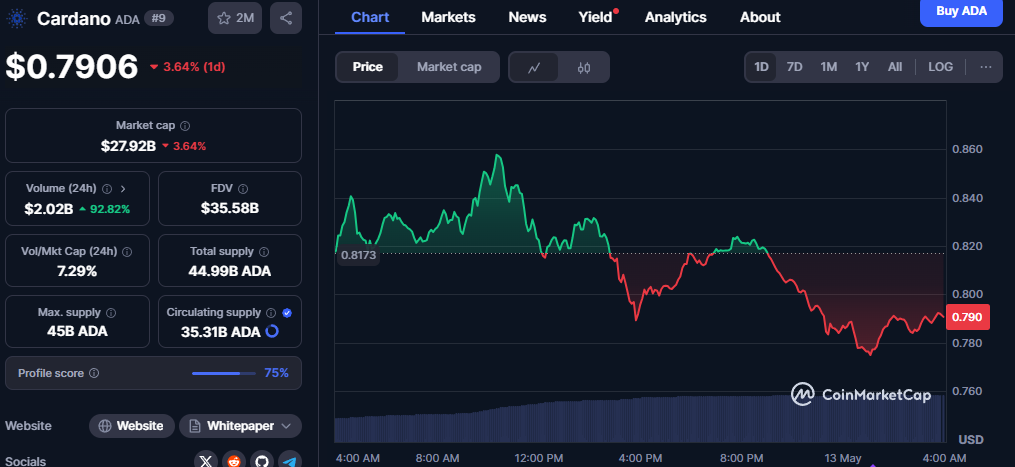The width and height of the screenshot is (1015, 467).
Task: Click the 13 May axis label
Action: point(842,458)
